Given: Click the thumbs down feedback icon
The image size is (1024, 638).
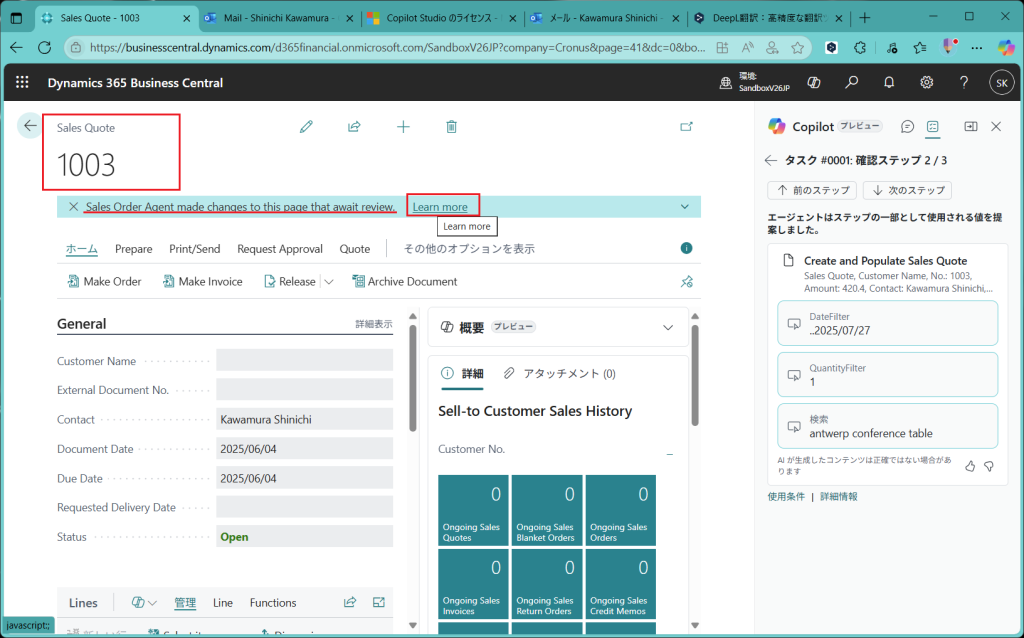Looking at the screenshot, I should (x=989, y=466).
